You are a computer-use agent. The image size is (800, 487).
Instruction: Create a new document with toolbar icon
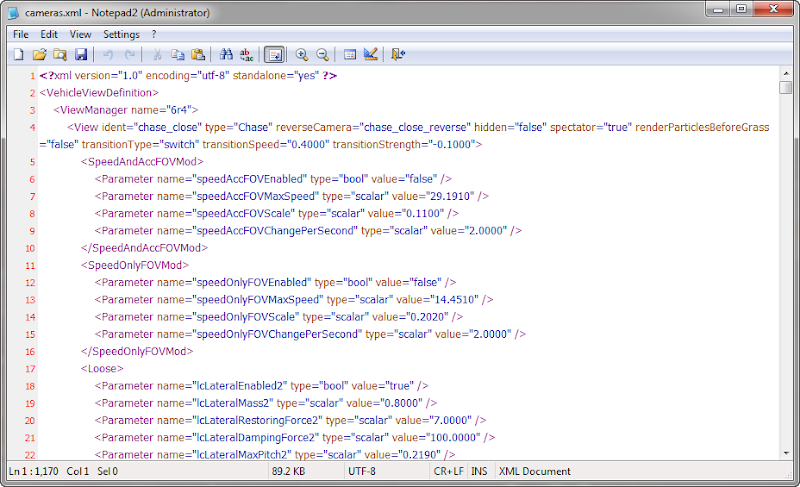18,55
